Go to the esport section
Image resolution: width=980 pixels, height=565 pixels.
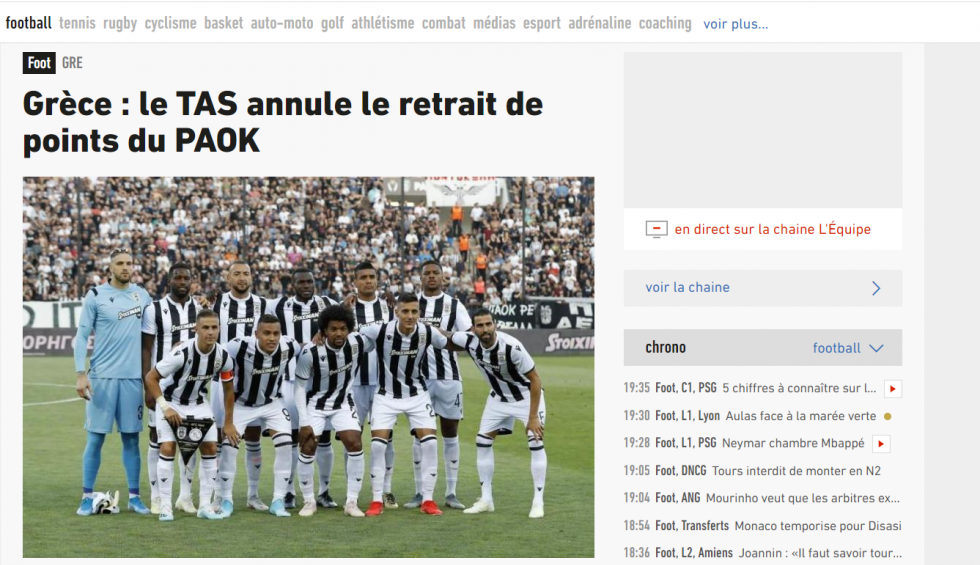pos(542,23)
